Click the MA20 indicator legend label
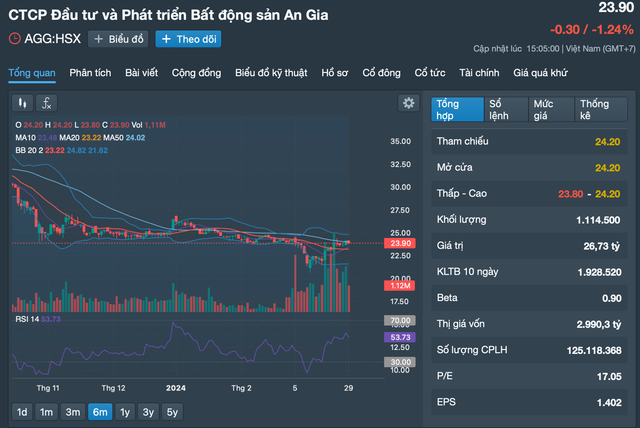 coord(70,136)
